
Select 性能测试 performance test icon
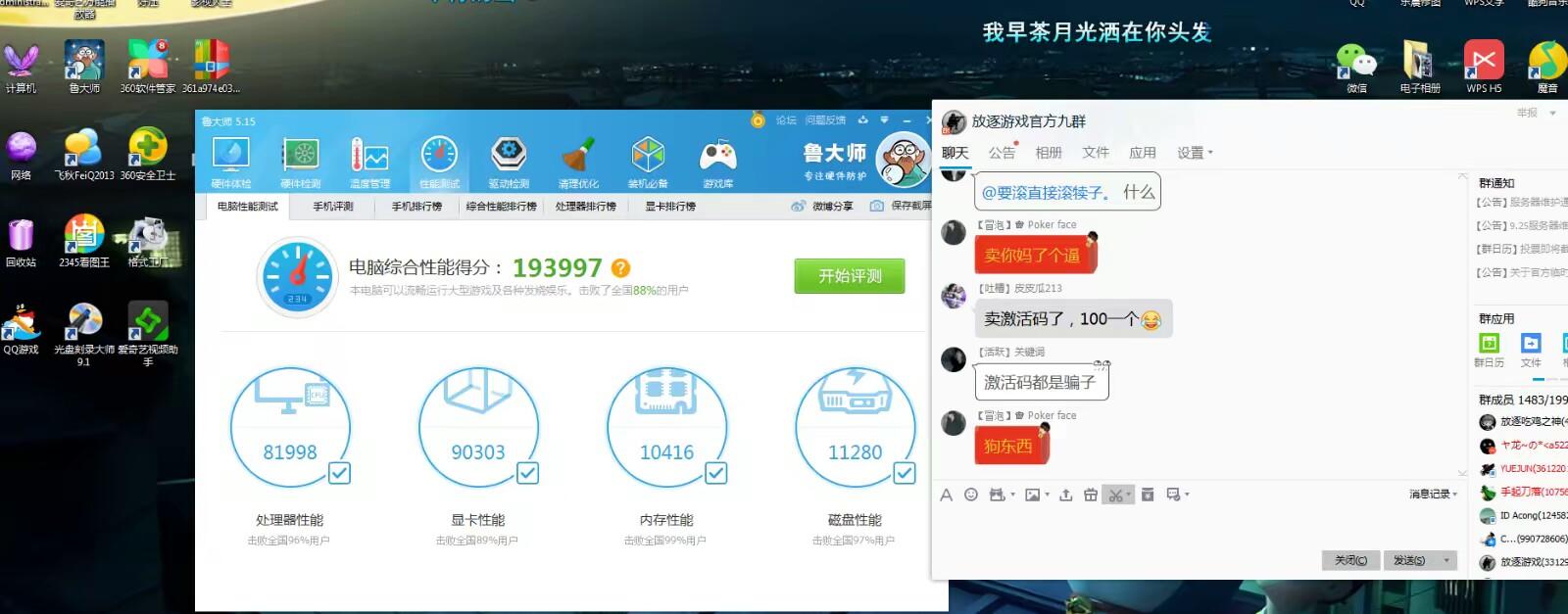pyautogui.click(x=439, y=162)
